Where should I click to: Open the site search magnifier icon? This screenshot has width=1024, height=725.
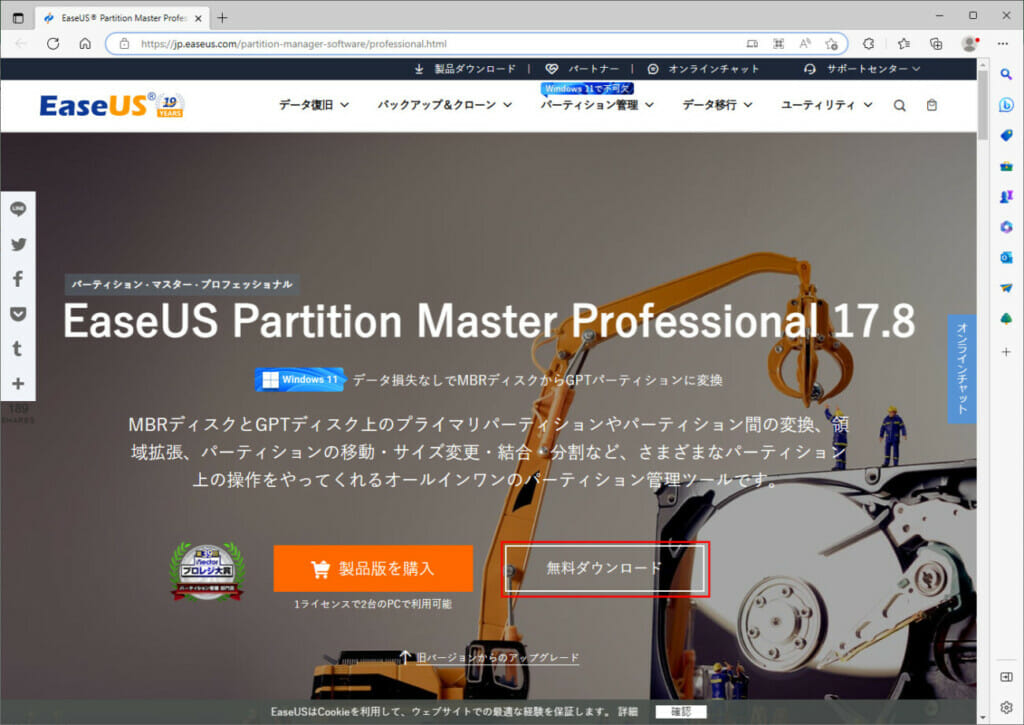(x=899, y=104)
